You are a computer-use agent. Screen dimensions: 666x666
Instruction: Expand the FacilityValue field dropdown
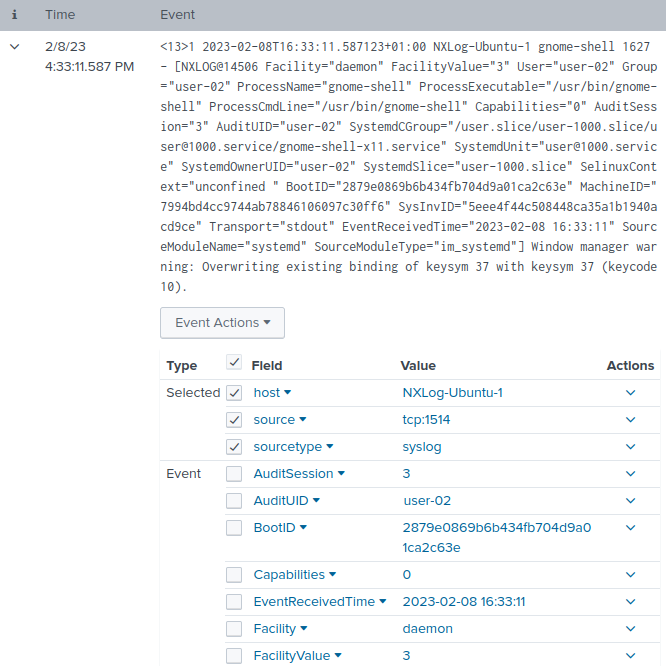pos(338,656)
